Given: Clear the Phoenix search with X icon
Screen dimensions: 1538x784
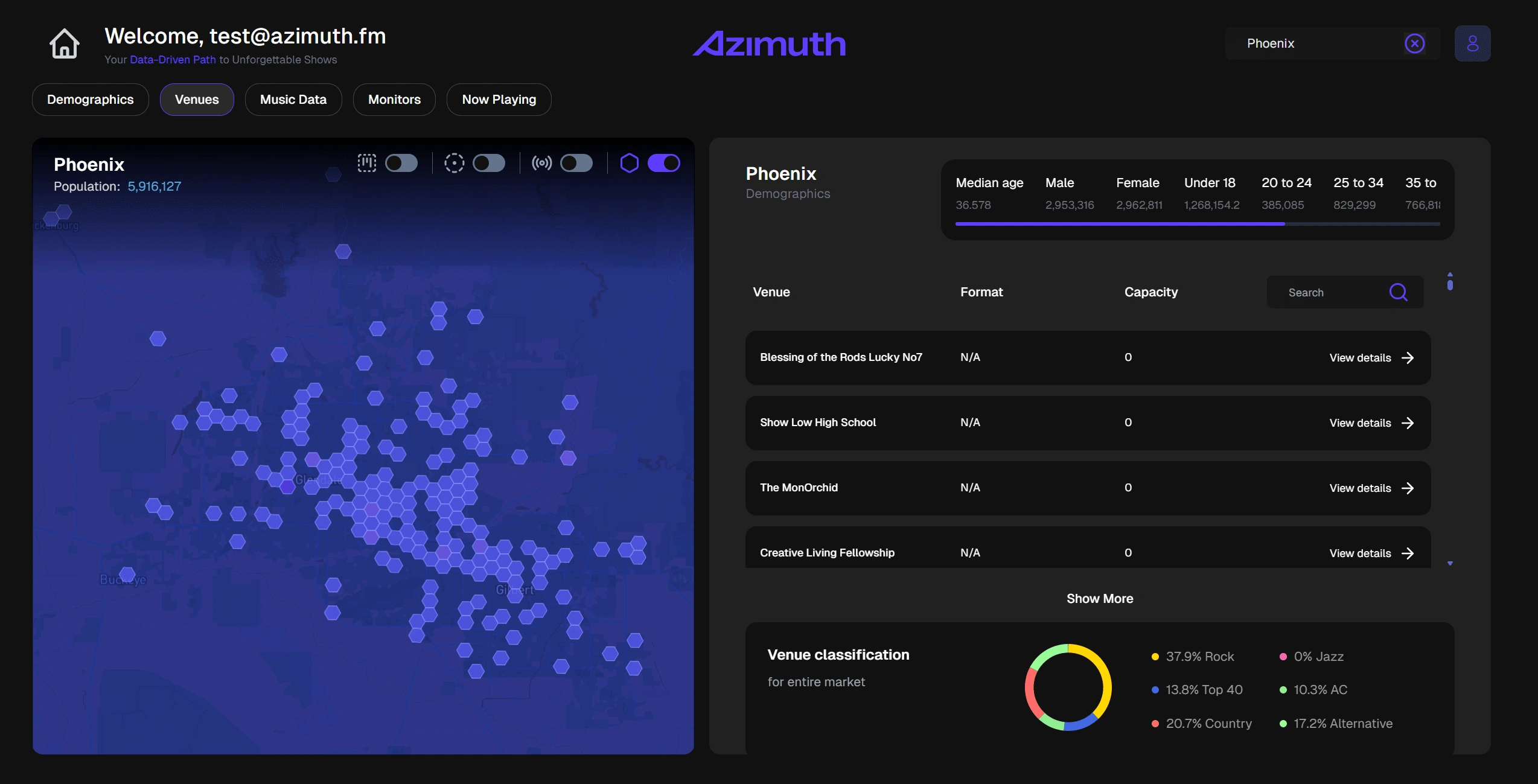Looking at the screenshot, I should (1414, 43).
